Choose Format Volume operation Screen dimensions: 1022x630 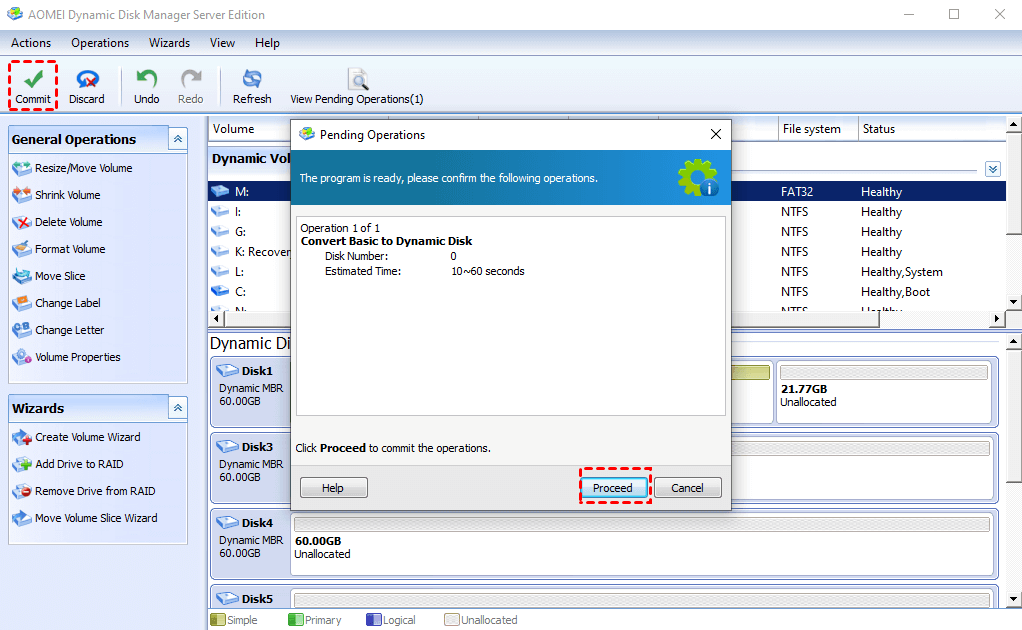70,249
